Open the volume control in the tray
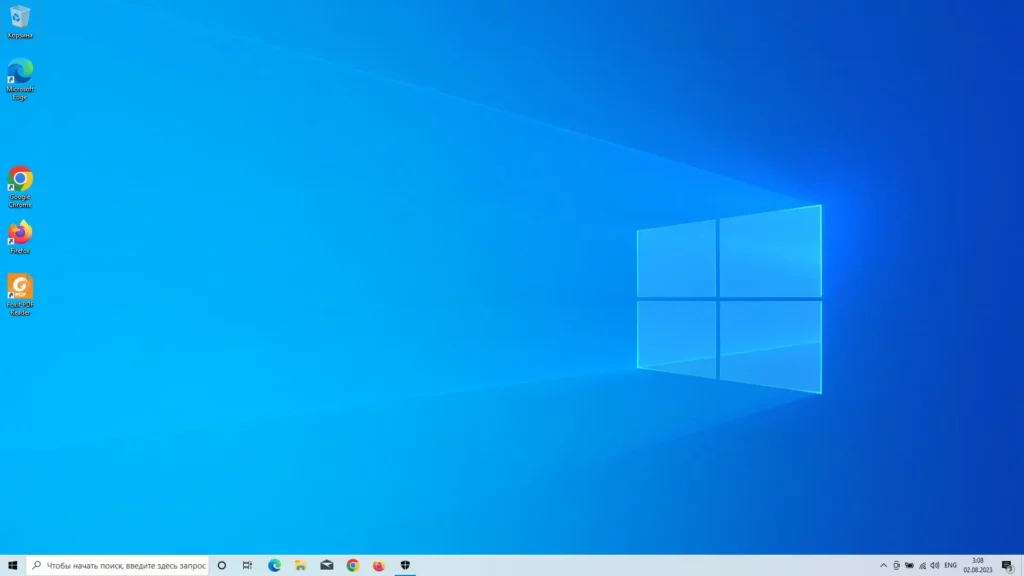Viewport: 1024px width, 576px height. (x=935, y=565)
